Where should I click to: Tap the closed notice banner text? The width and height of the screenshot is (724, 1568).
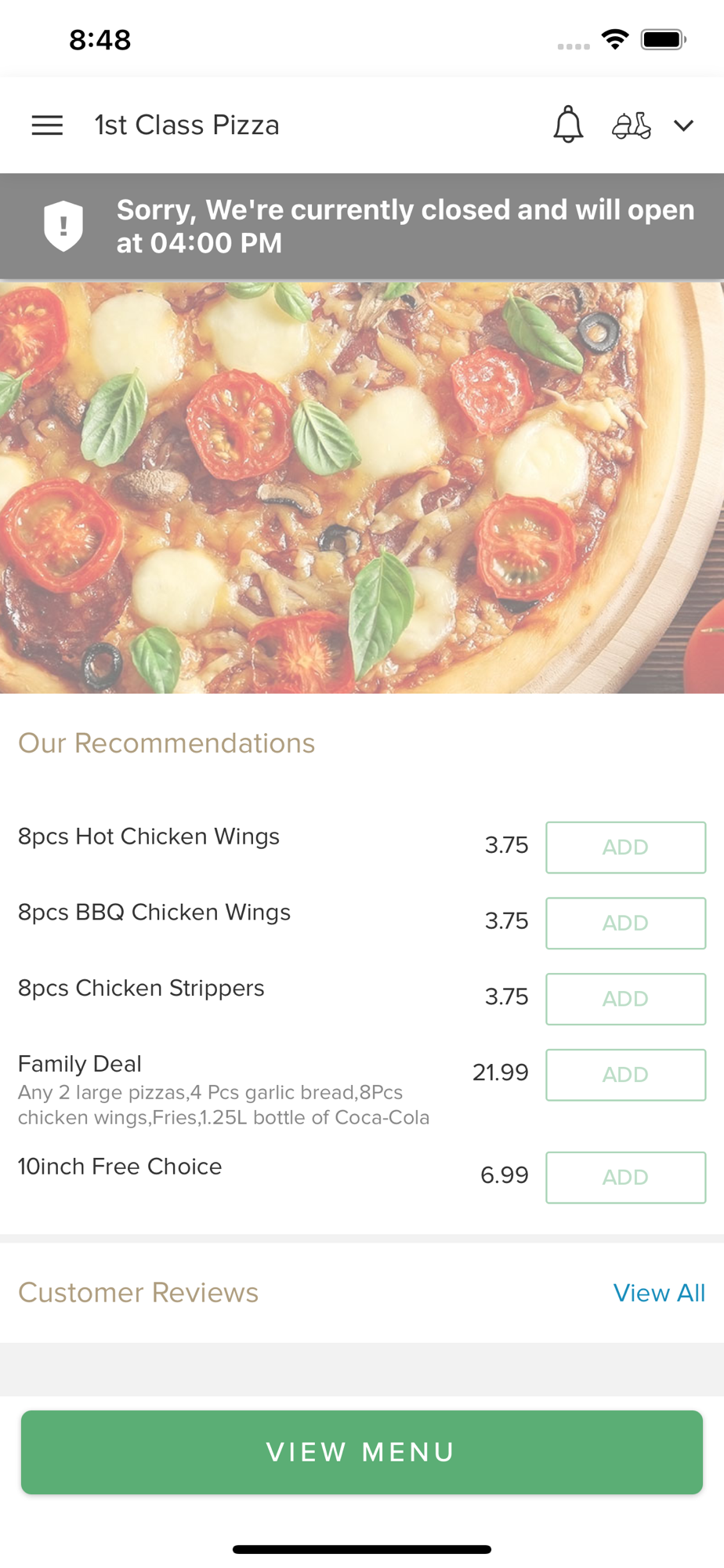[x=404, y=227]
